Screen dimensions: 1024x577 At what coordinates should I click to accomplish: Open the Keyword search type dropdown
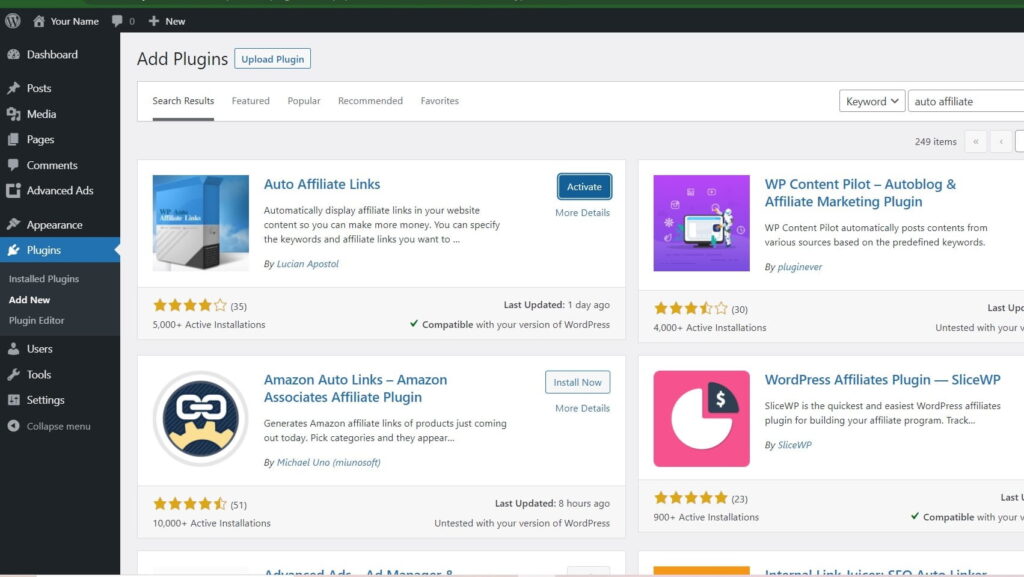(872, 101)
